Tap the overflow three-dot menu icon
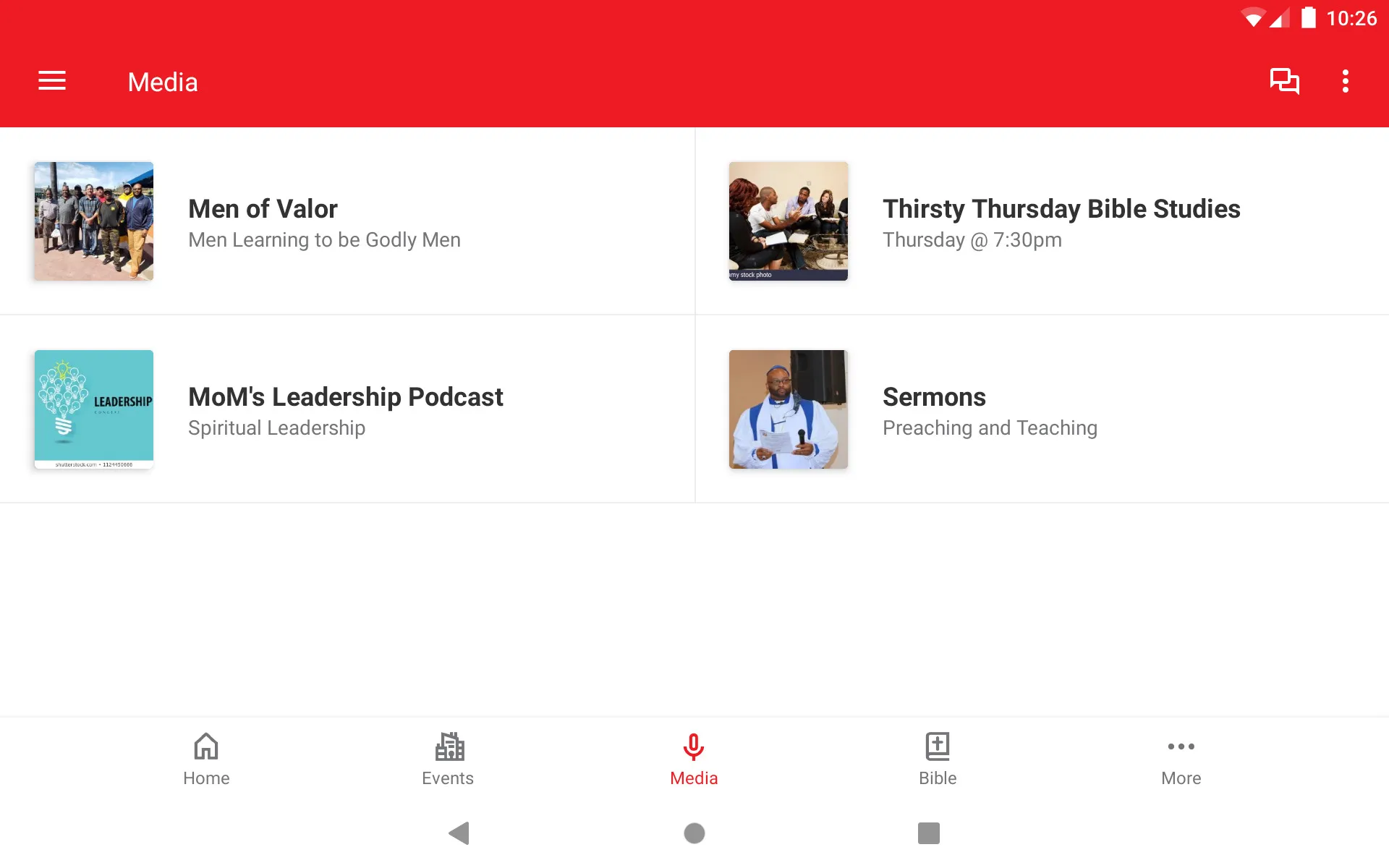This screenshot has height=868, width=1389. pyautogui.click(x=1347, y=81)
